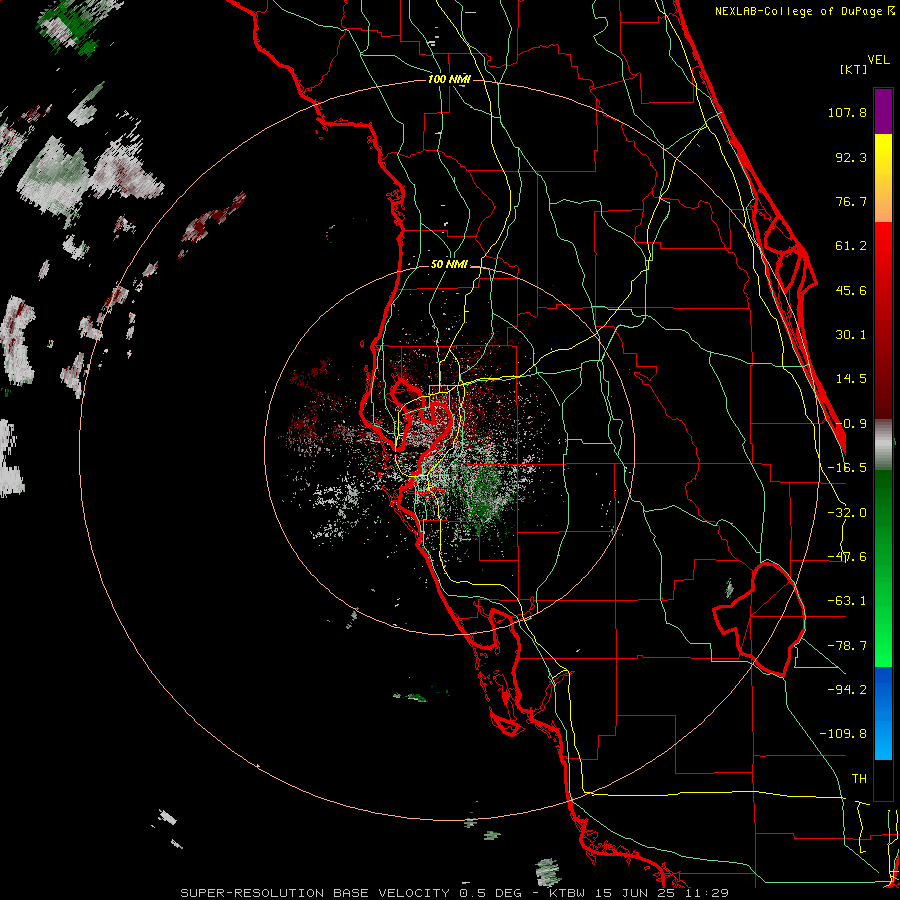Click the -47.6 scale value
Image resolution: width=900 pixels, height=900 pixels.
pyautogui.click(x=847, y=557)
